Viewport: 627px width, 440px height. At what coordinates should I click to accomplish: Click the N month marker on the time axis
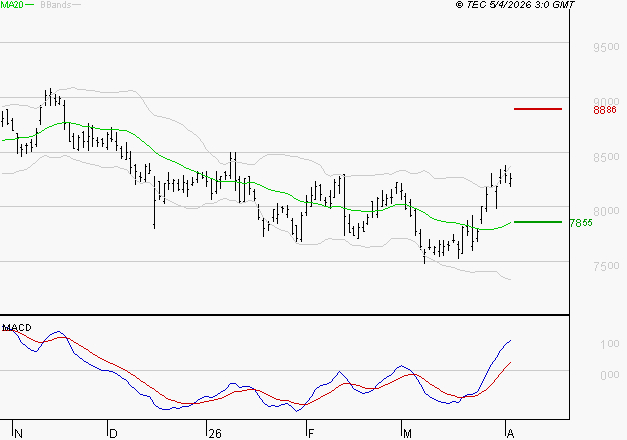(18, 434)
